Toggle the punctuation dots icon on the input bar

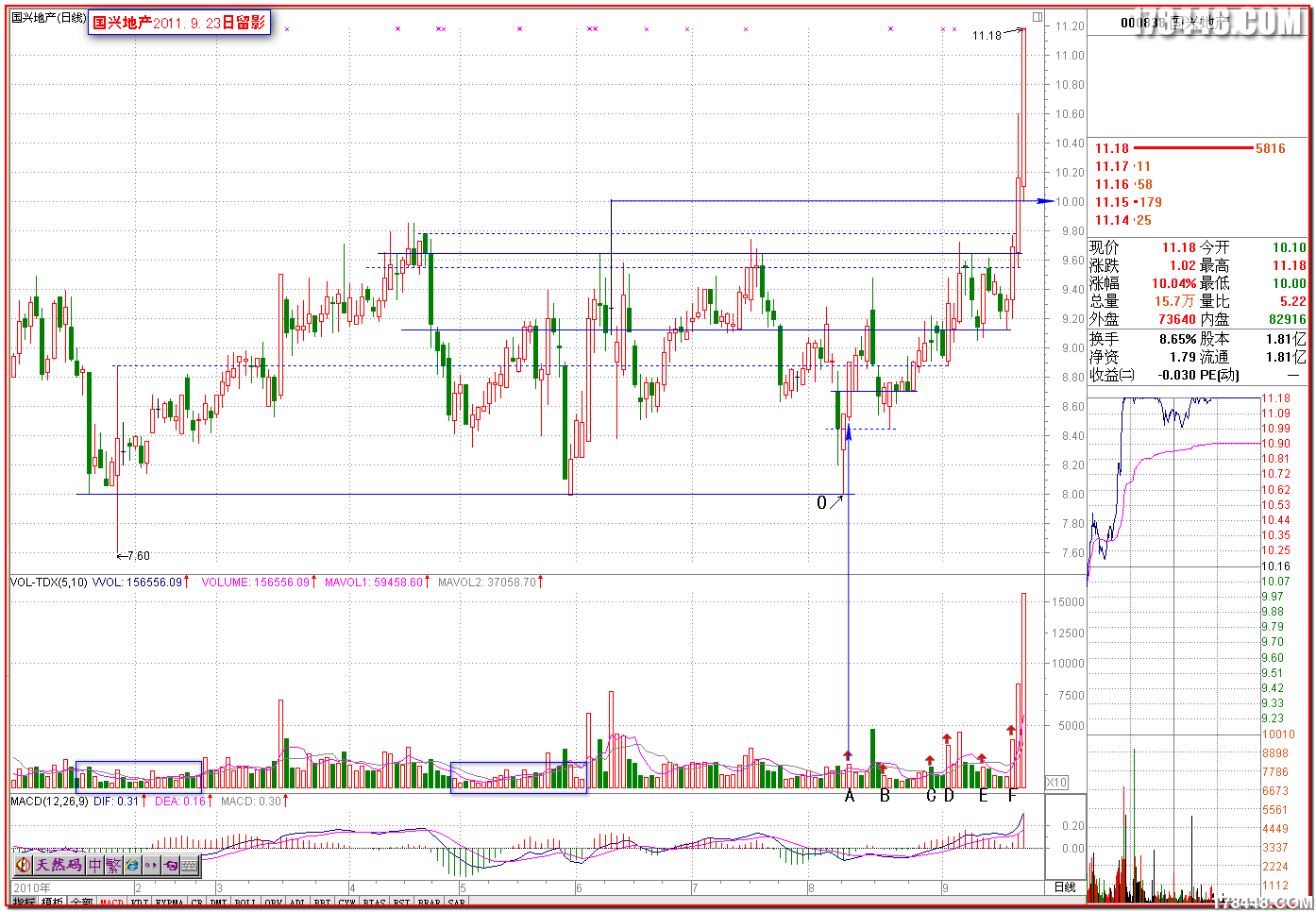tap(152, 865)
